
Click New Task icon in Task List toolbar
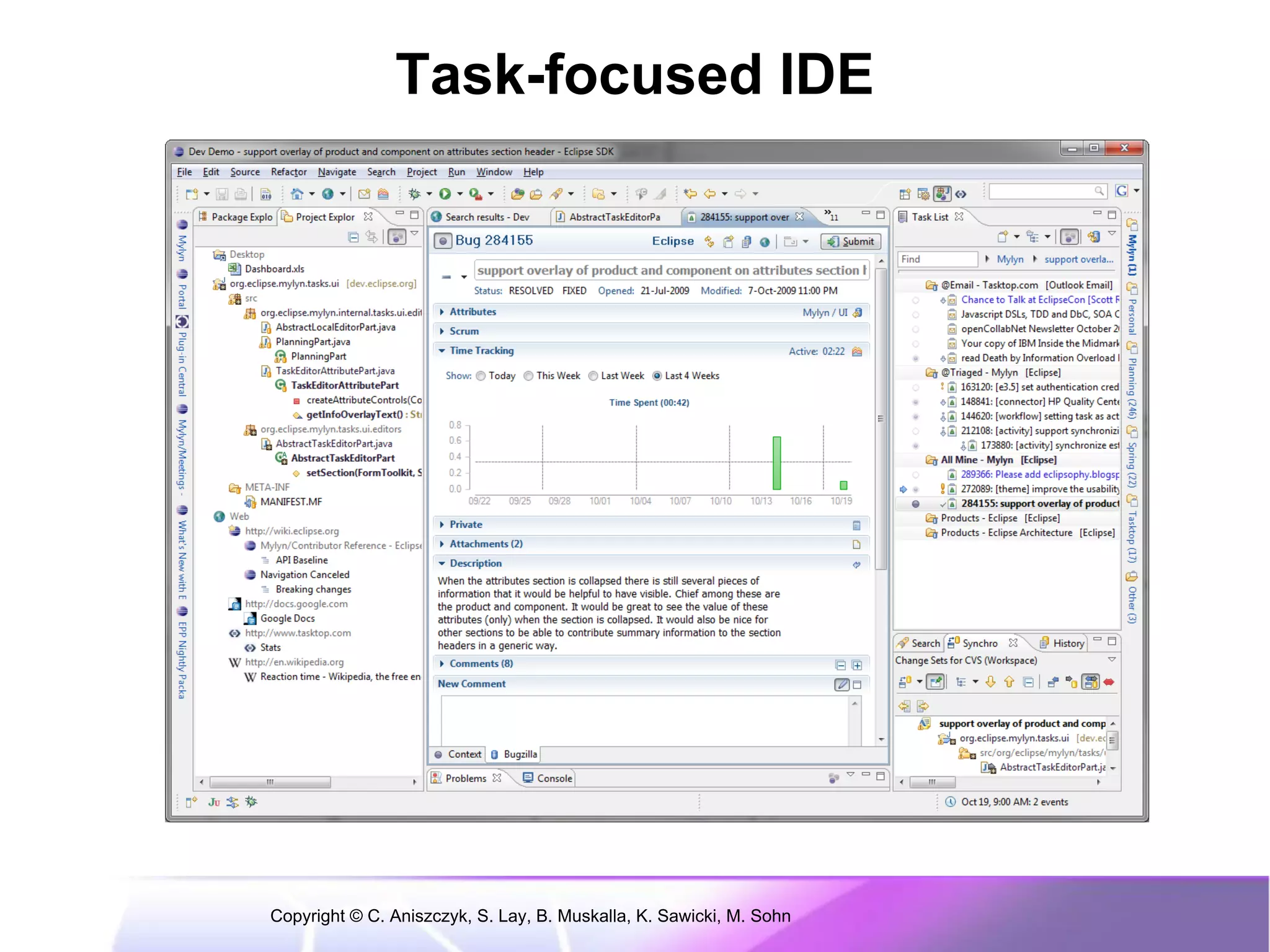click(x=1002, y=237)
